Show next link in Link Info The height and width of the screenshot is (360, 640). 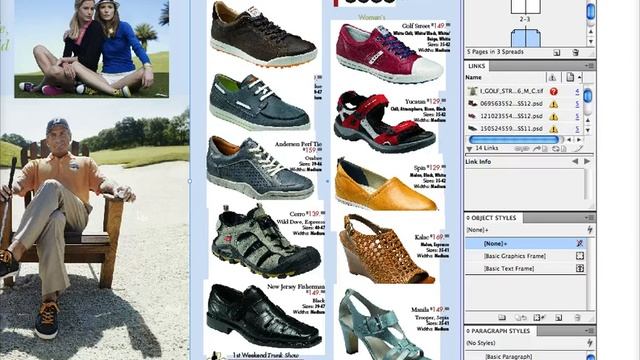(x=587, y=162)
